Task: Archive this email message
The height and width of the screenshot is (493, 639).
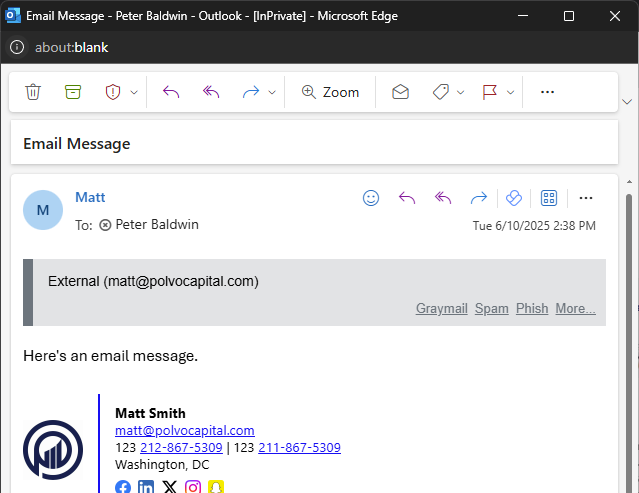Action: [72, 92]
